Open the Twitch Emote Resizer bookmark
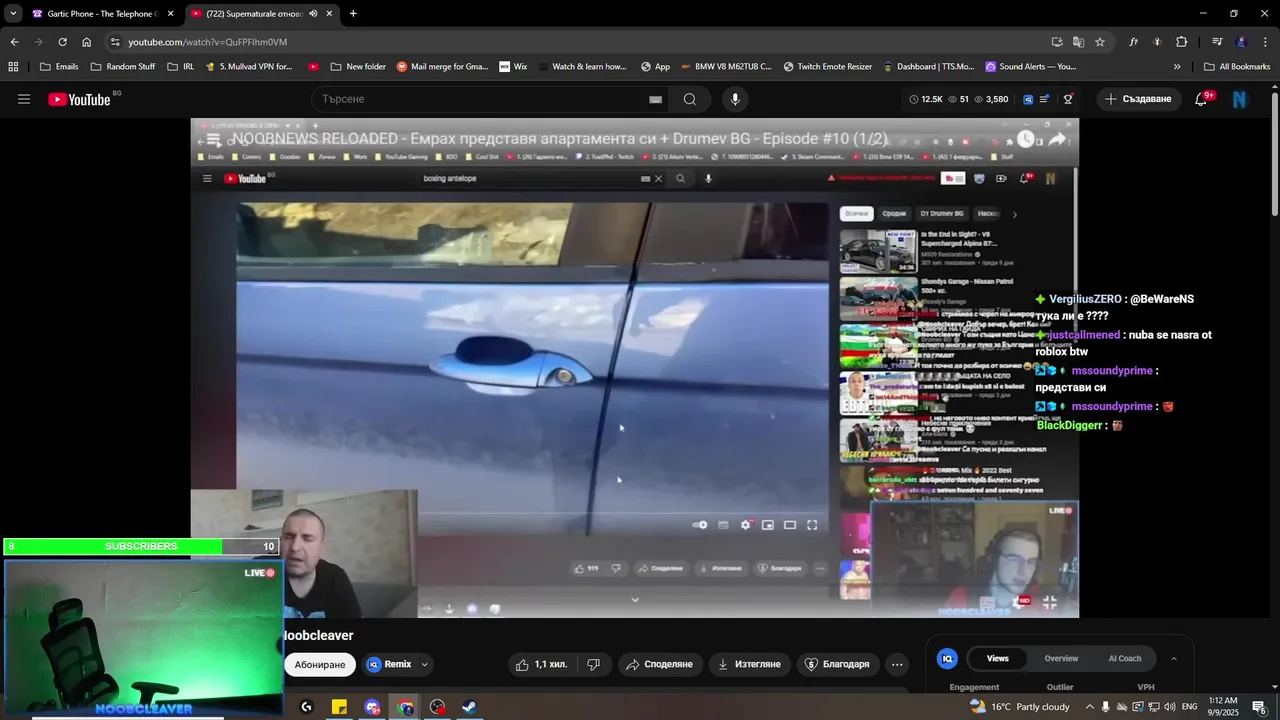The width and height of the screenshot is (1280, 720). coord(827,67)
